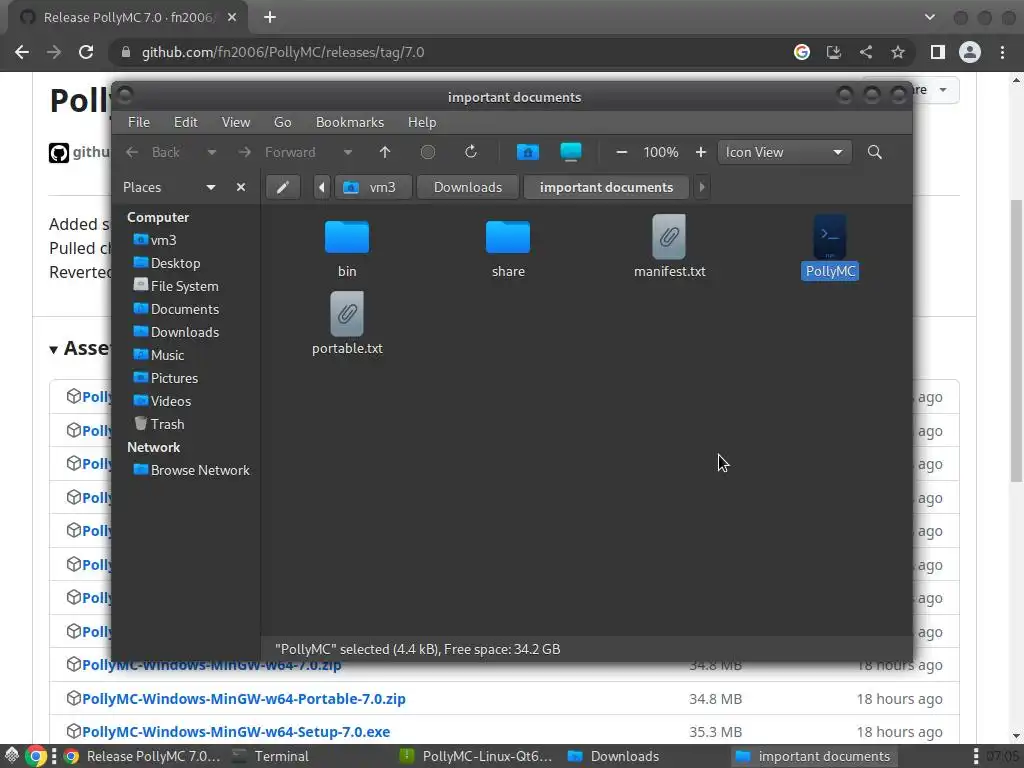Open file manager search
The height and width of the screenshot is (768, 1024).
874,152
